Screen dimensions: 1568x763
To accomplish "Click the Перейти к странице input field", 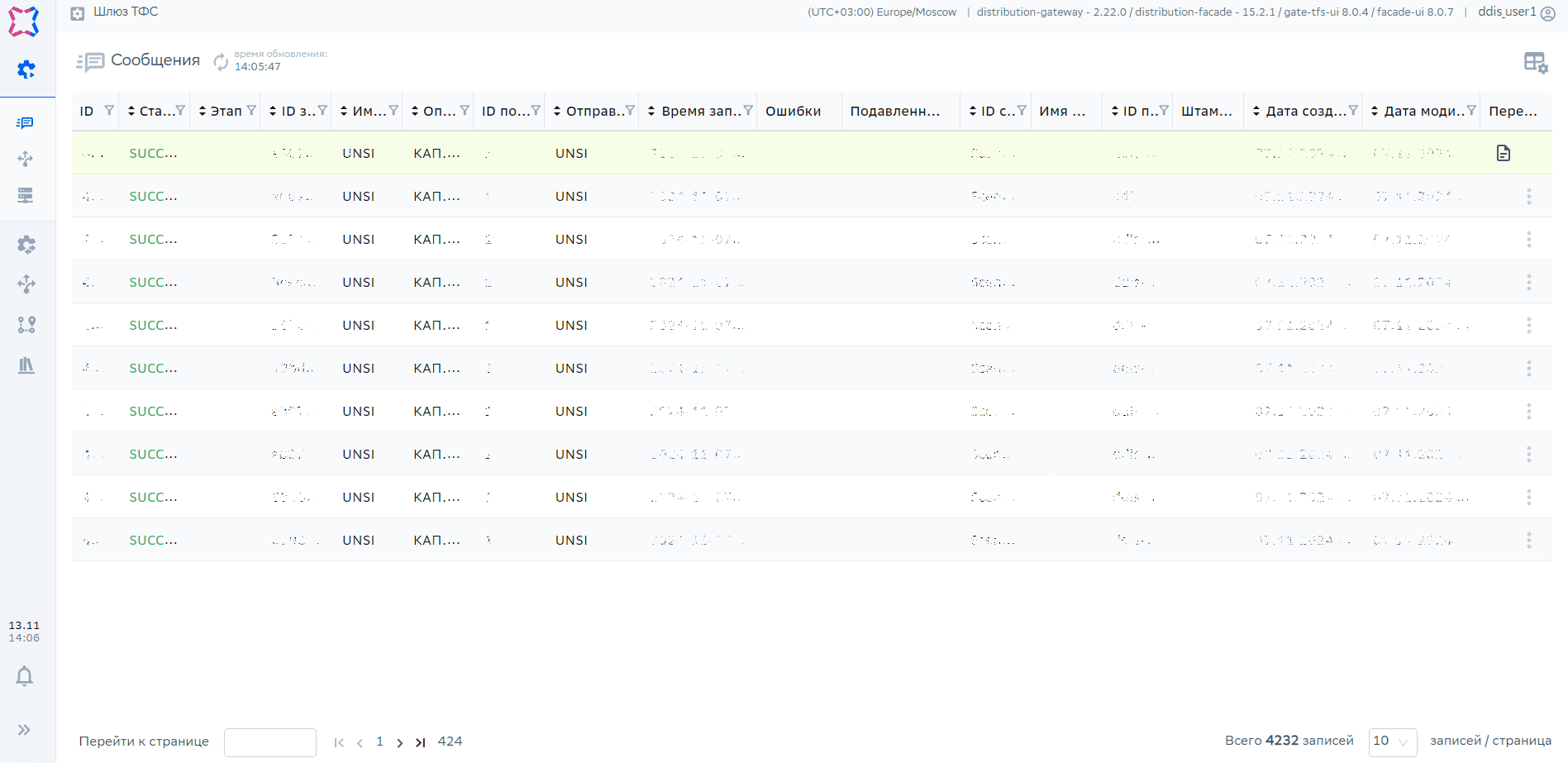I will (x=270, y=742).
